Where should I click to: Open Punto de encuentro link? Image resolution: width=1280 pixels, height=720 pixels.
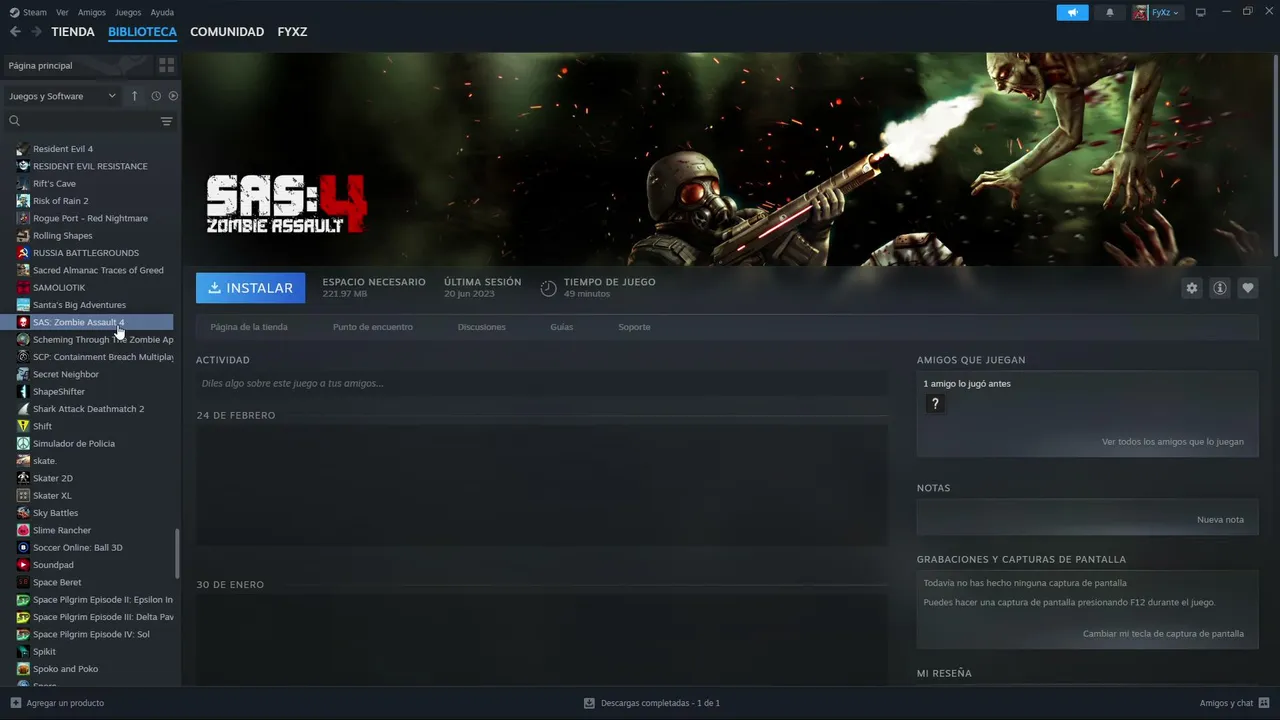click(x=373, y=327)
